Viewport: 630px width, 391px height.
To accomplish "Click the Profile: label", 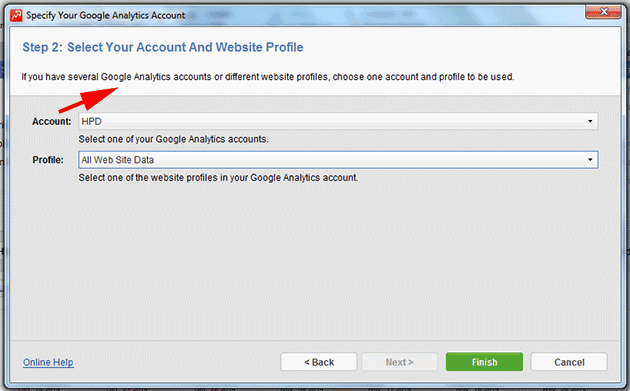I will coord(48,160).
